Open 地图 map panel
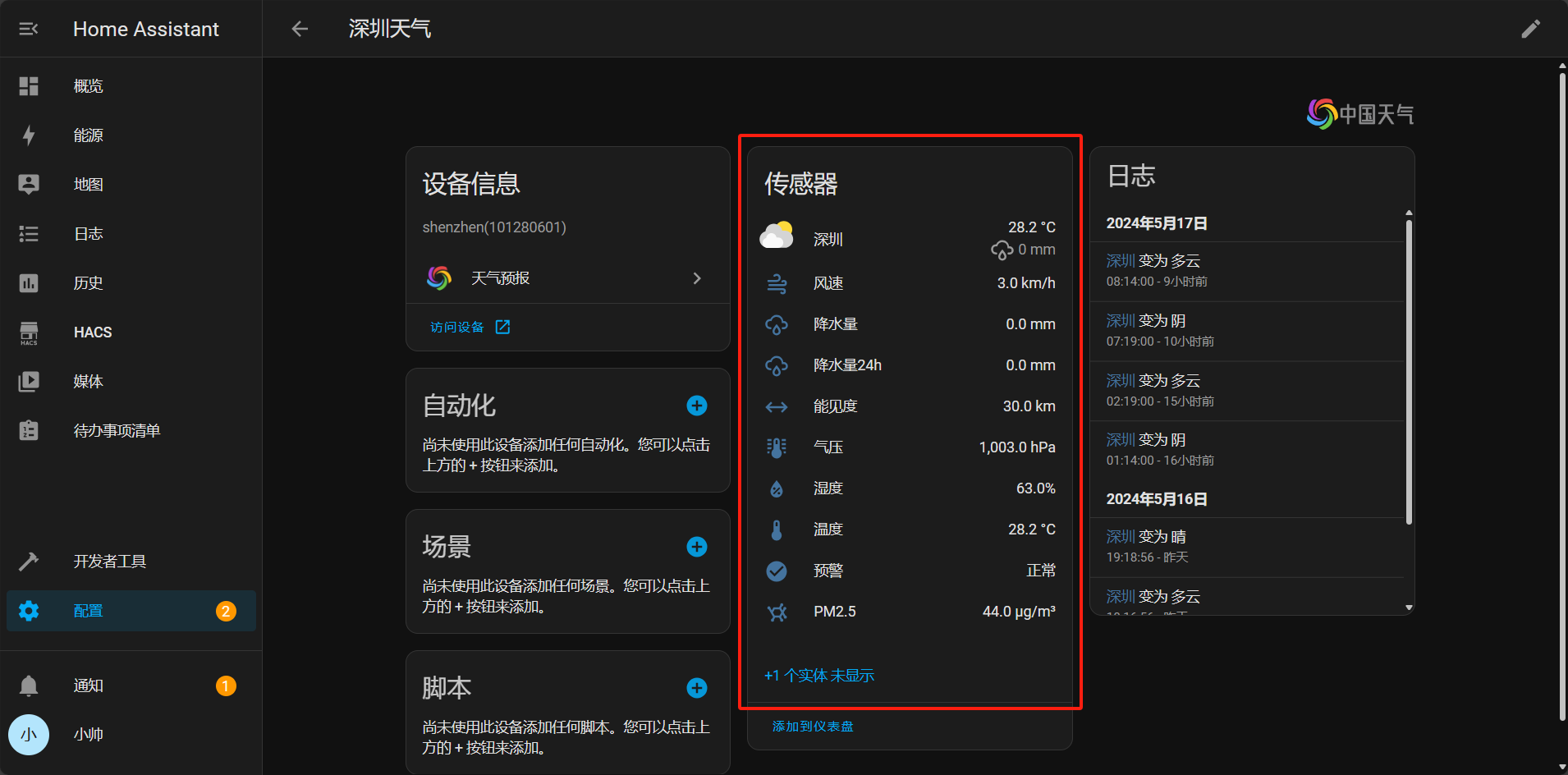 click(x=131, y=185)
